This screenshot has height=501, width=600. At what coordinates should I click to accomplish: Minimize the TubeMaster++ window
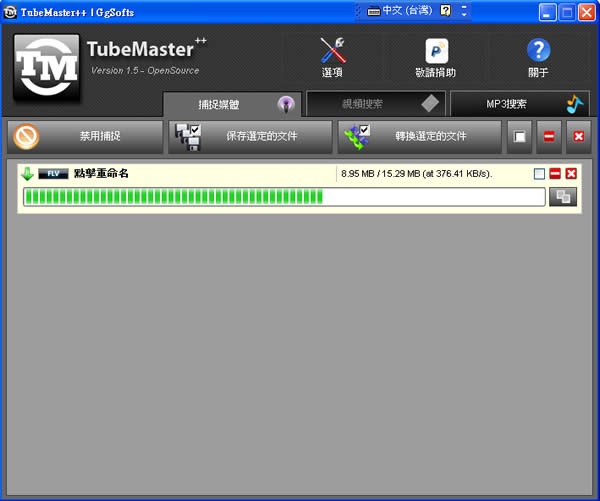(548, 12)
